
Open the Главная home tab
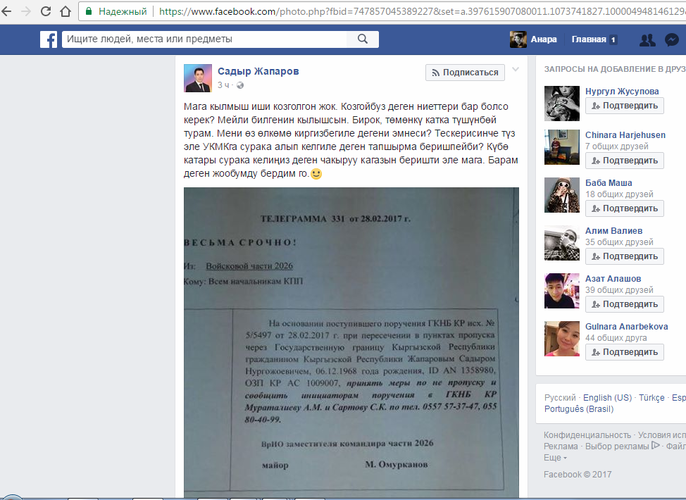[589, 40]
